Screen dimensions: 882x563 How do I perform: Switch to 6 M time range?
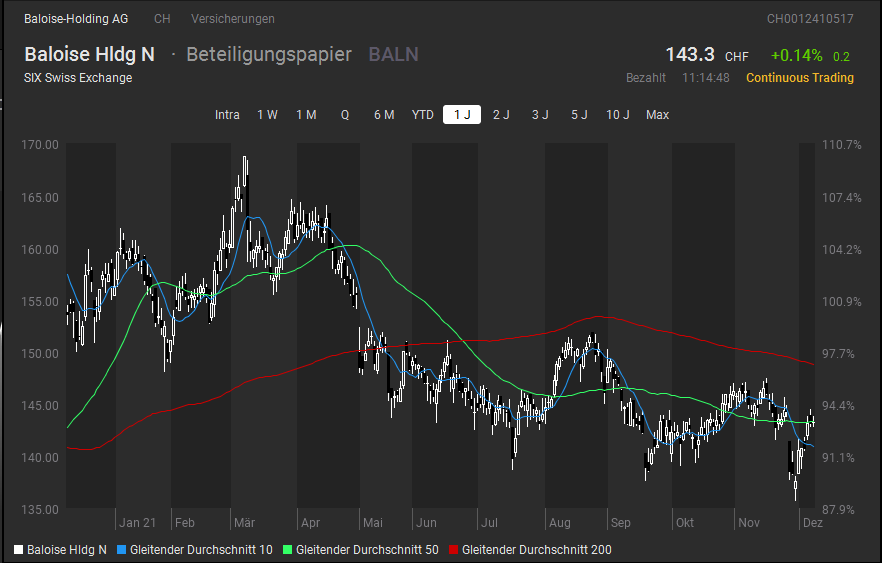(384, 115)
